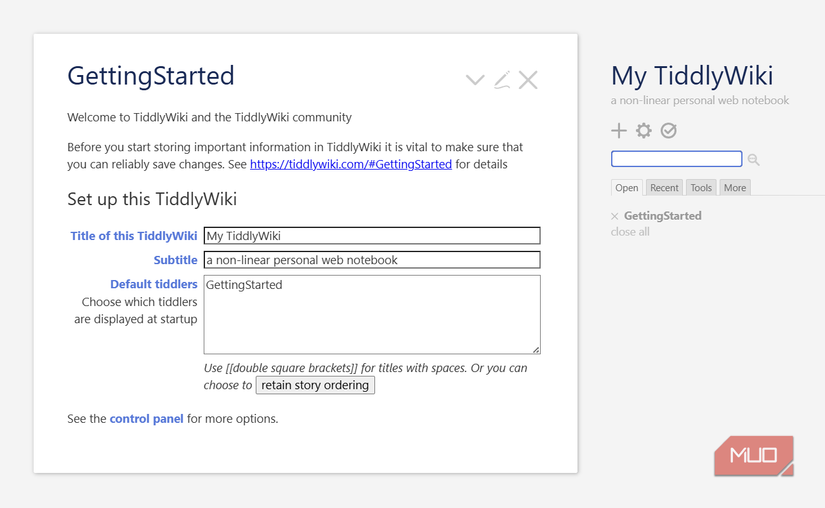The height and width of the screenshot is (508, 825).
Task: Click the new tiddler plus icon
Action: tap(619, 131)
